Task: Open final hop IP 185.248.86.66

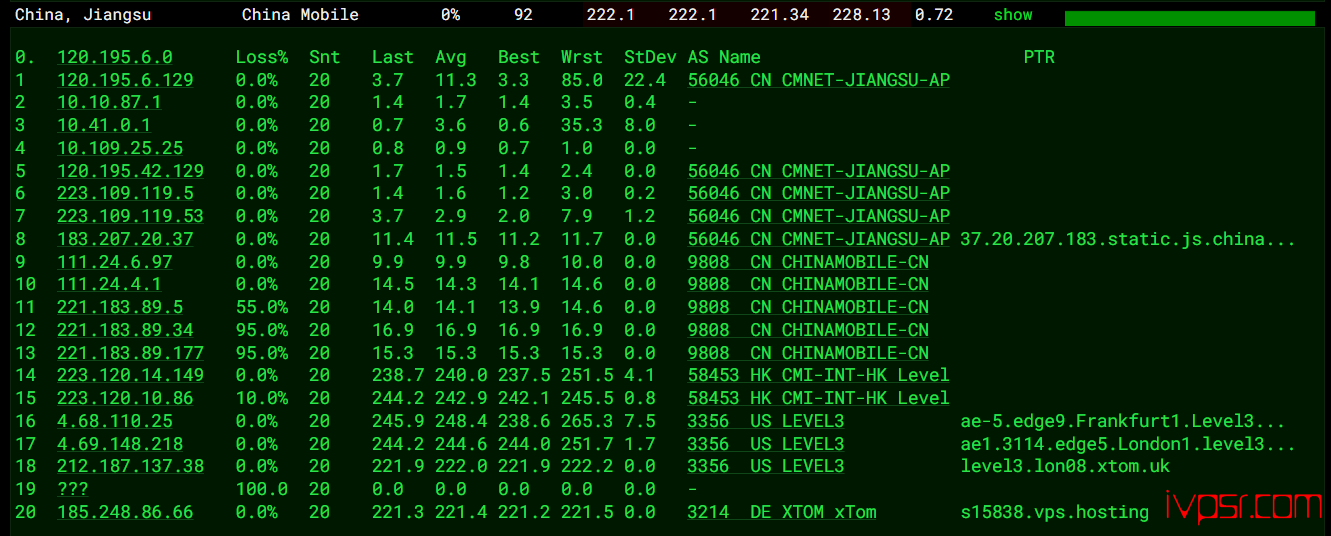Action: 125,512
